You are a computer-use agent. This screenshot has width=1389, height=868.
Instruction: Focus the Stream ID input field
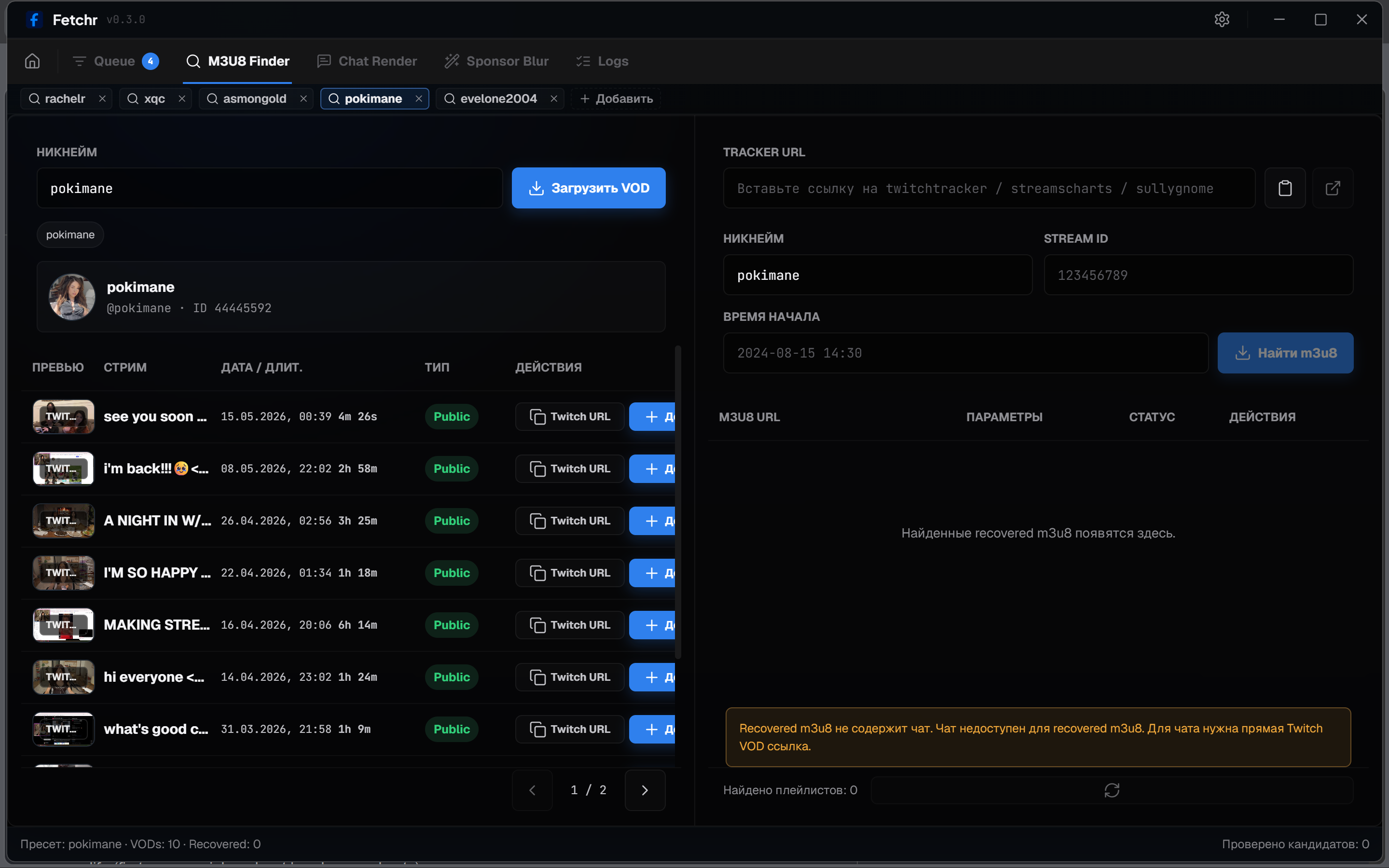pos(1198,275)
